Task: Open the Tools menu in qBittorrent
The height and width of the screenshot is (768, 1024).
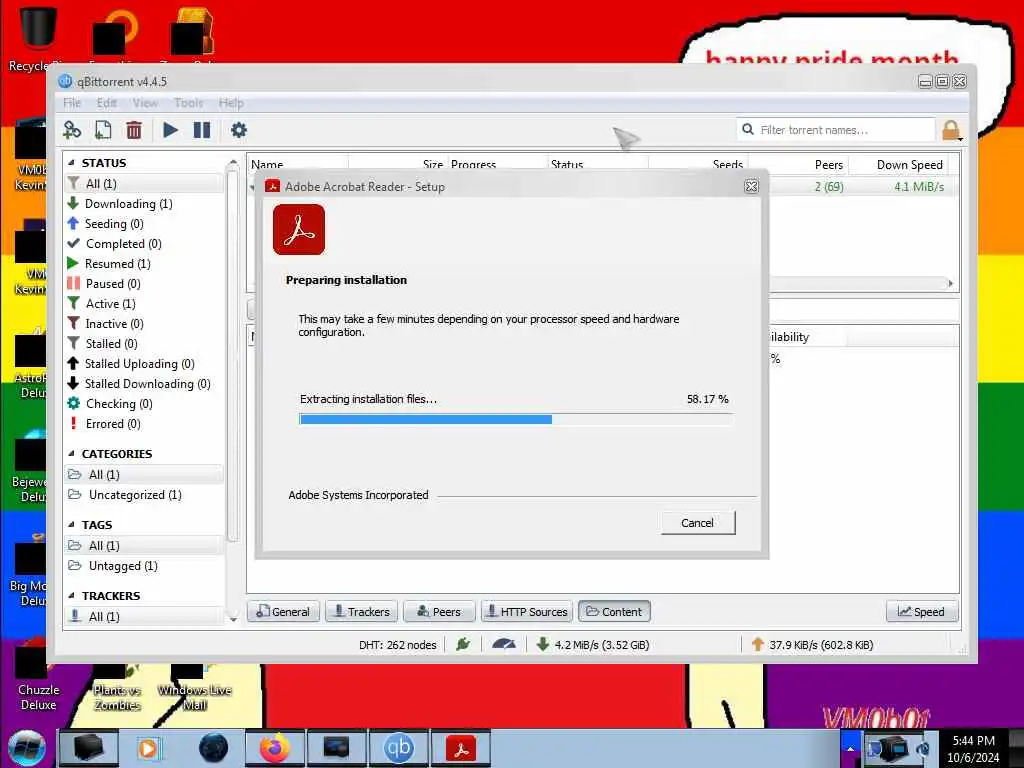Action: coord(189,103)
